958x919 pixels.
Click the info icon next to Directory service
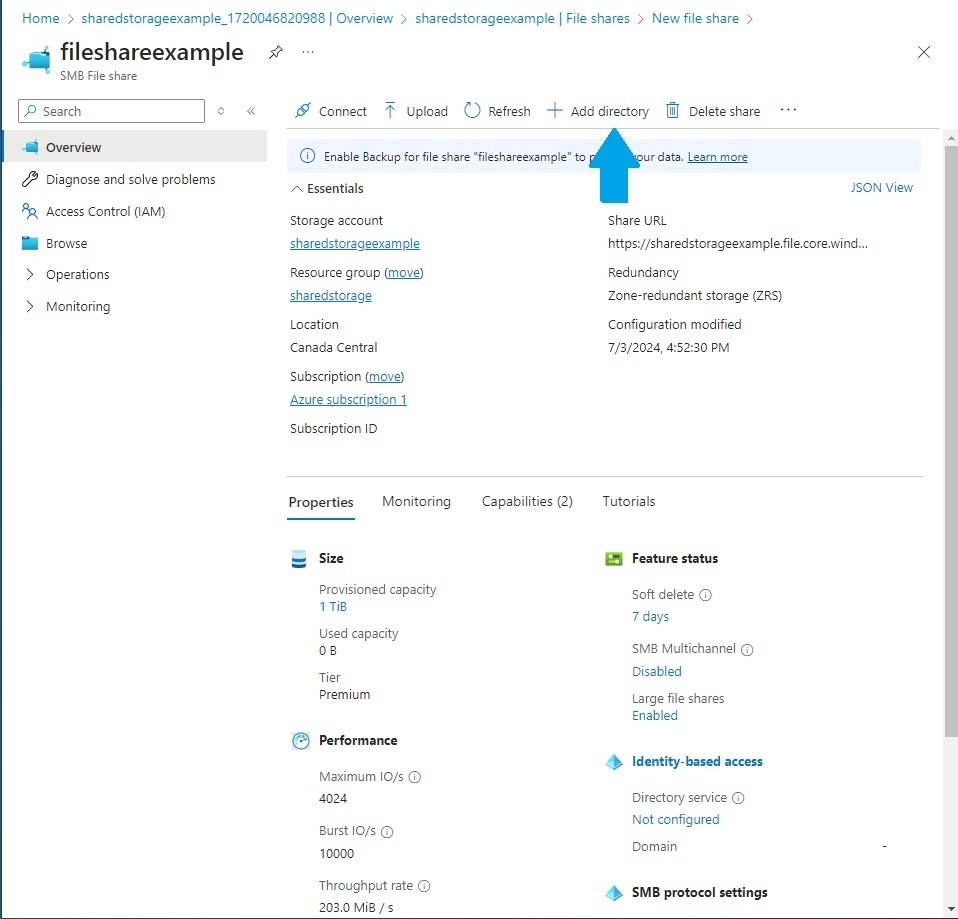tap(738, 798)
